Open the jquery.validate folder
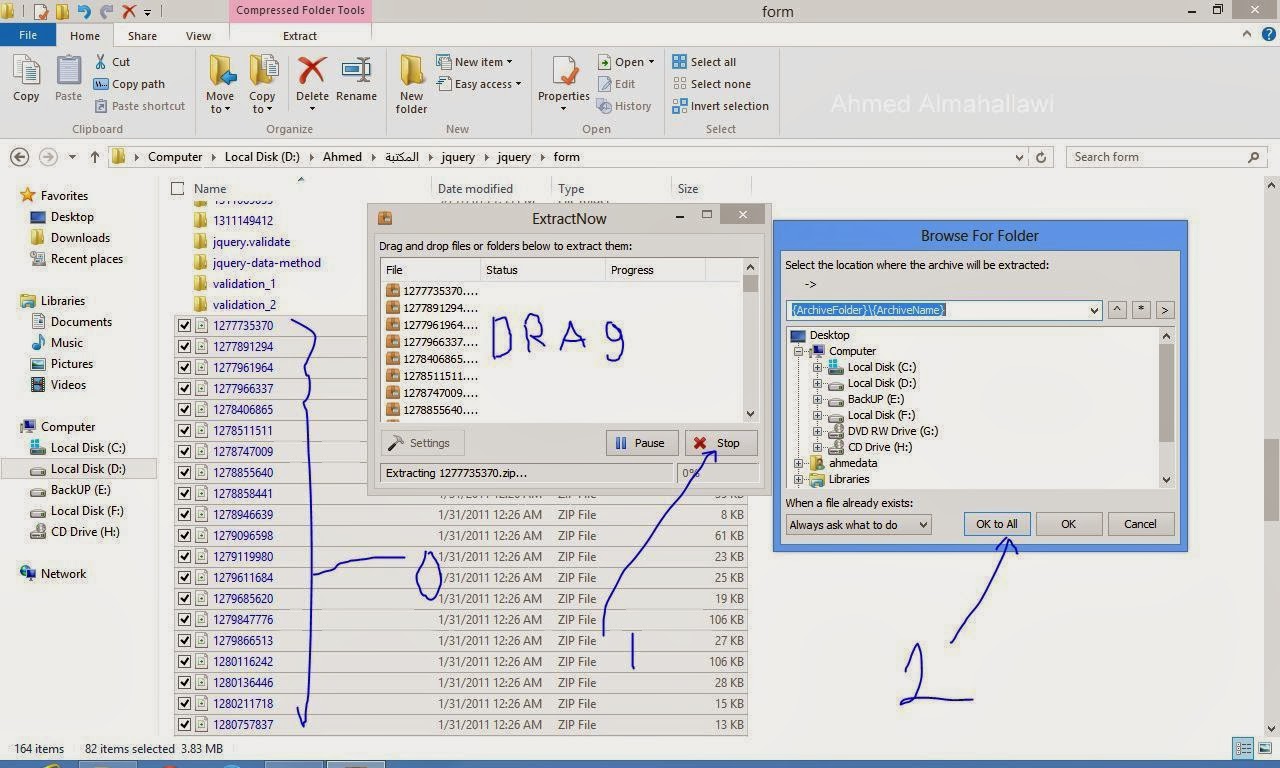Image resolution: width=1280 pixels, height=768 pixels. pyautogui.click(x=251, y=242)
